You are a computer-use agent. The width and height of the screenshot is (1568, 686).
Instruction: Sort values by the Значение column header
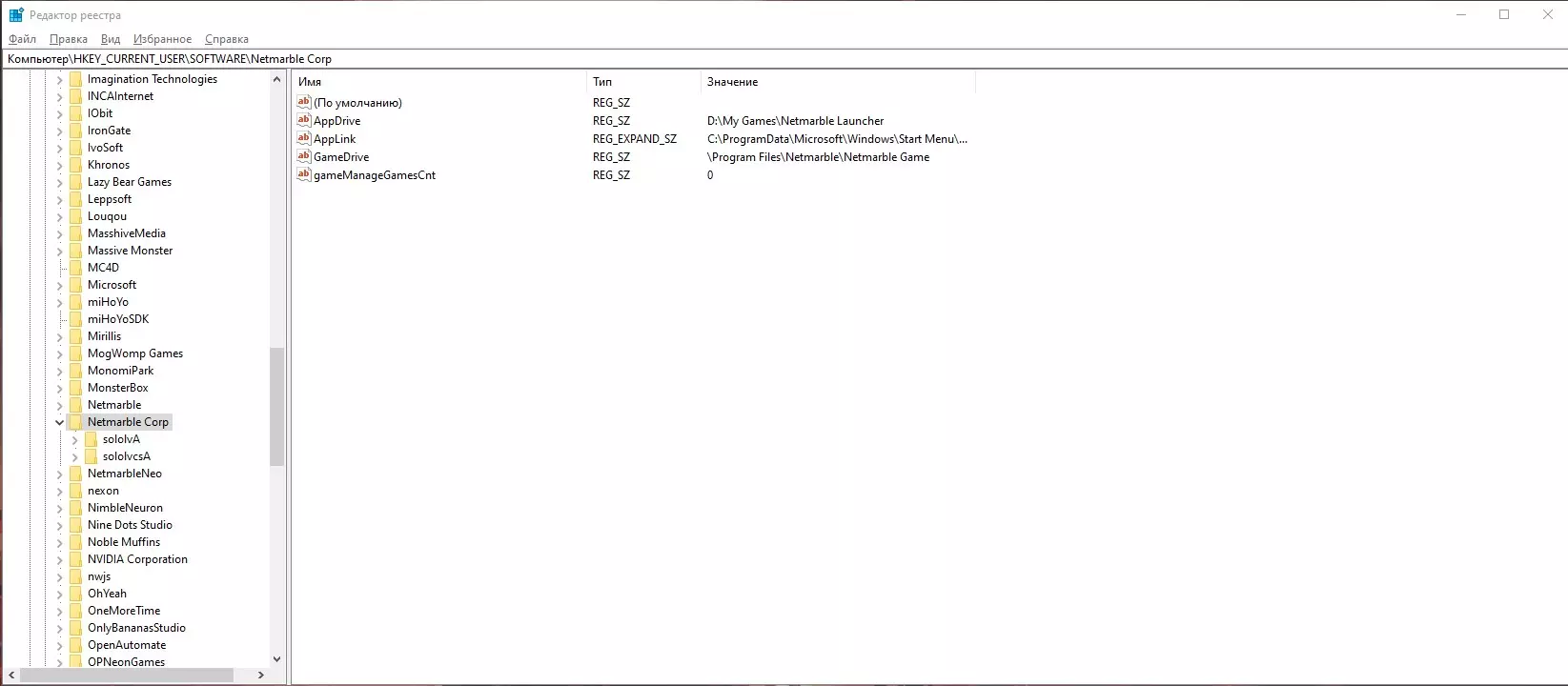(x=838, y=82)
